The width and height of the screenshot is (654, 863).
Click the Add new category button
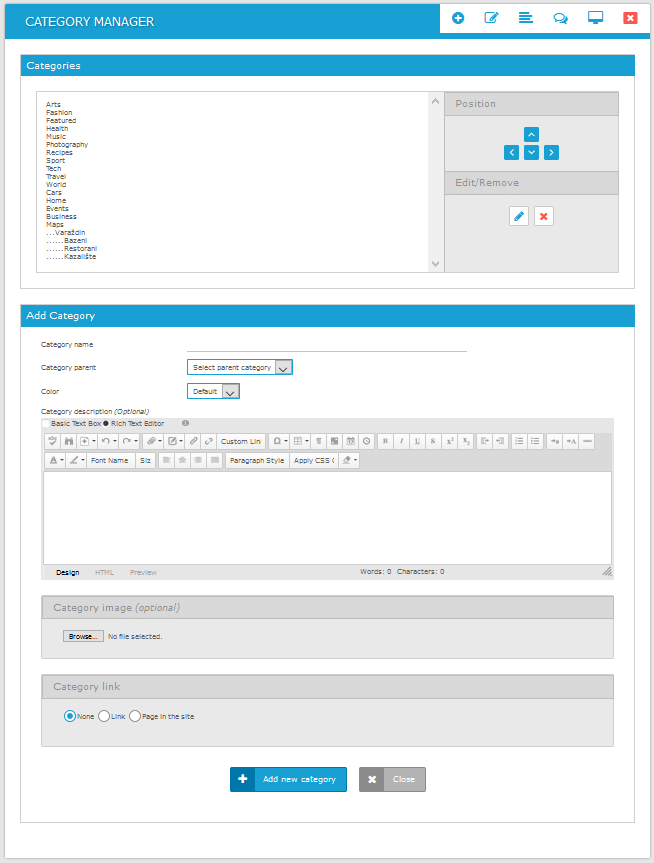coord(288,779)
